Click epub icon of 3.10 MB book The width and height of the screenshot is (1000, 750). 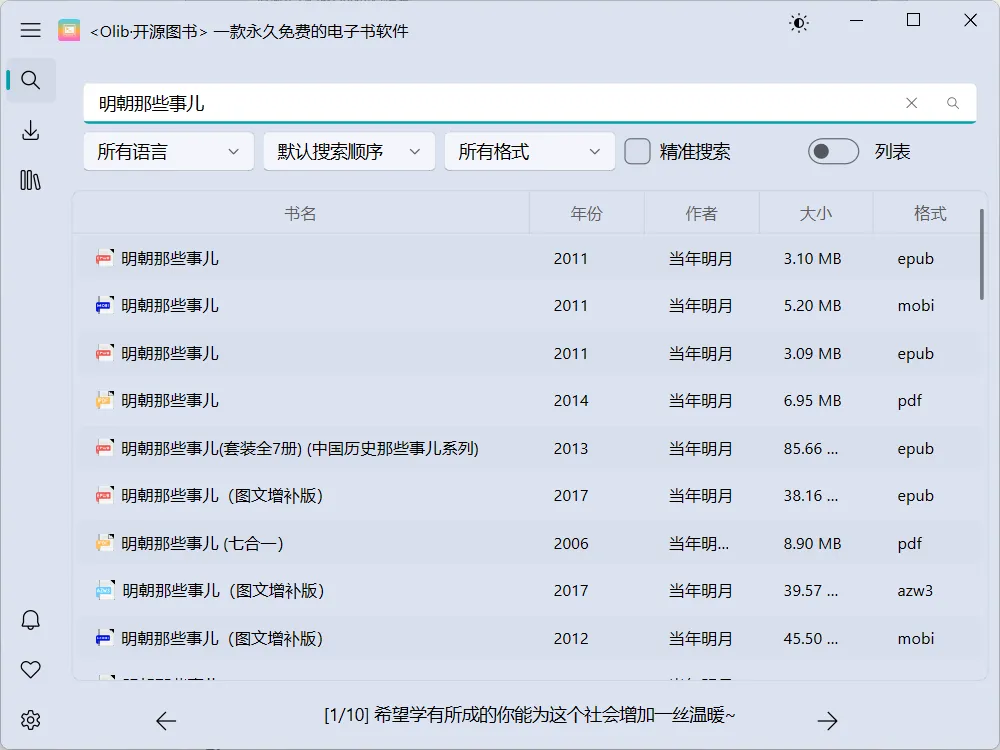pyautogui.click(x=105, y=258)
